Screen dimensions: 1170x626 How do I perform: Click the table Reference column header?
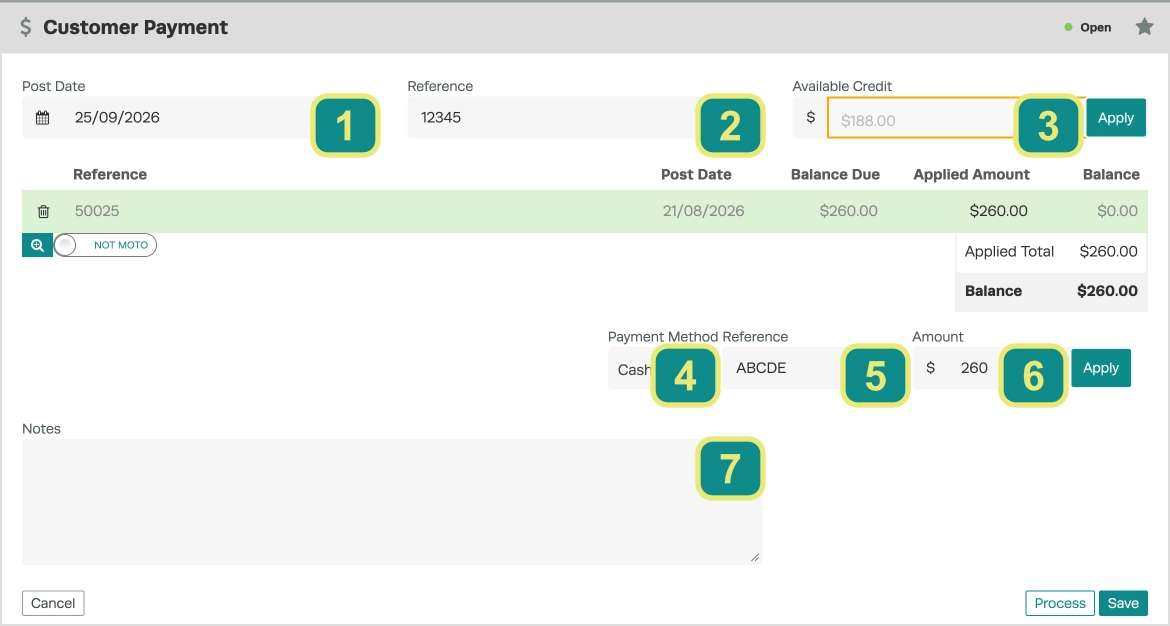(x=110, y=175)
